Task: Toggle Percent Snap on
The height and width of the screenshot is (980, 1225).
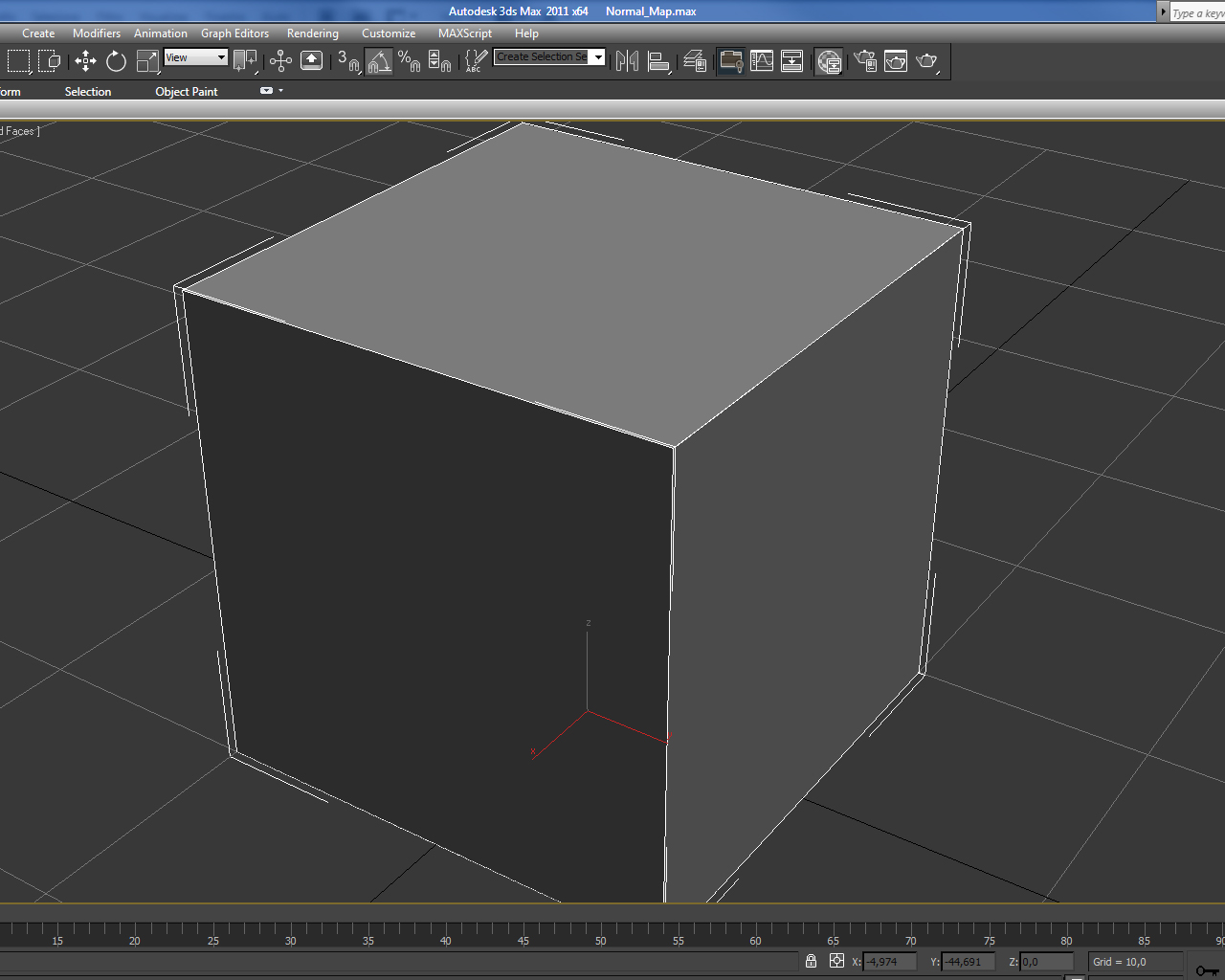Action: point(410,60)
